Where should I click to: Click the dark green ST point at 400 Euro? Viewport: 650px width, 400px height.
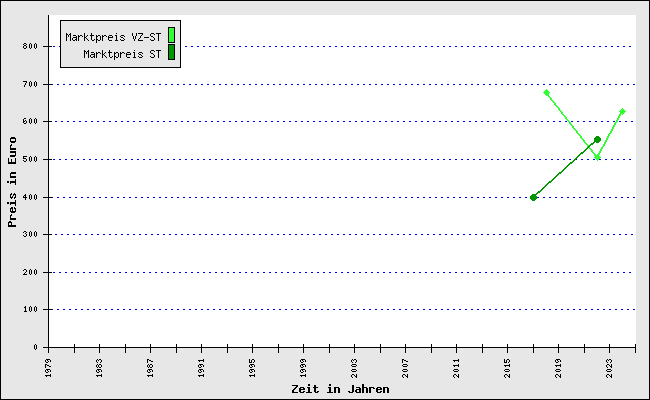point(534,197)
